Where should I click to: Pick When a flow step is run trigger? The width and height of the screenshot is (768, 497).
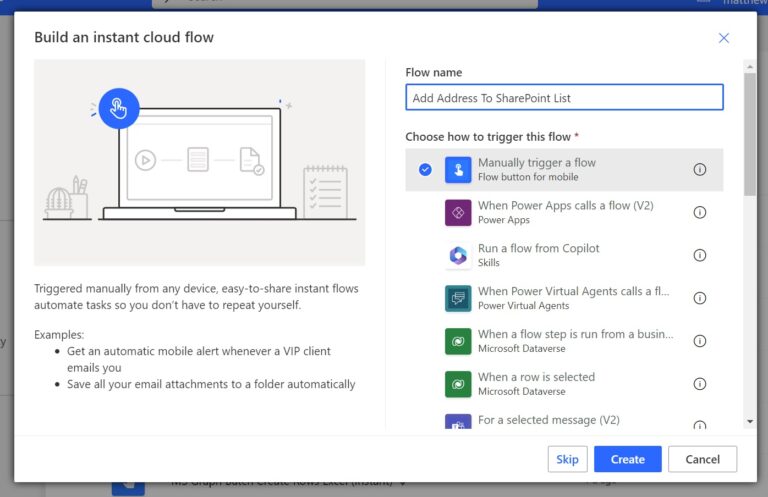pyautogui.click(x=575, y=335)
